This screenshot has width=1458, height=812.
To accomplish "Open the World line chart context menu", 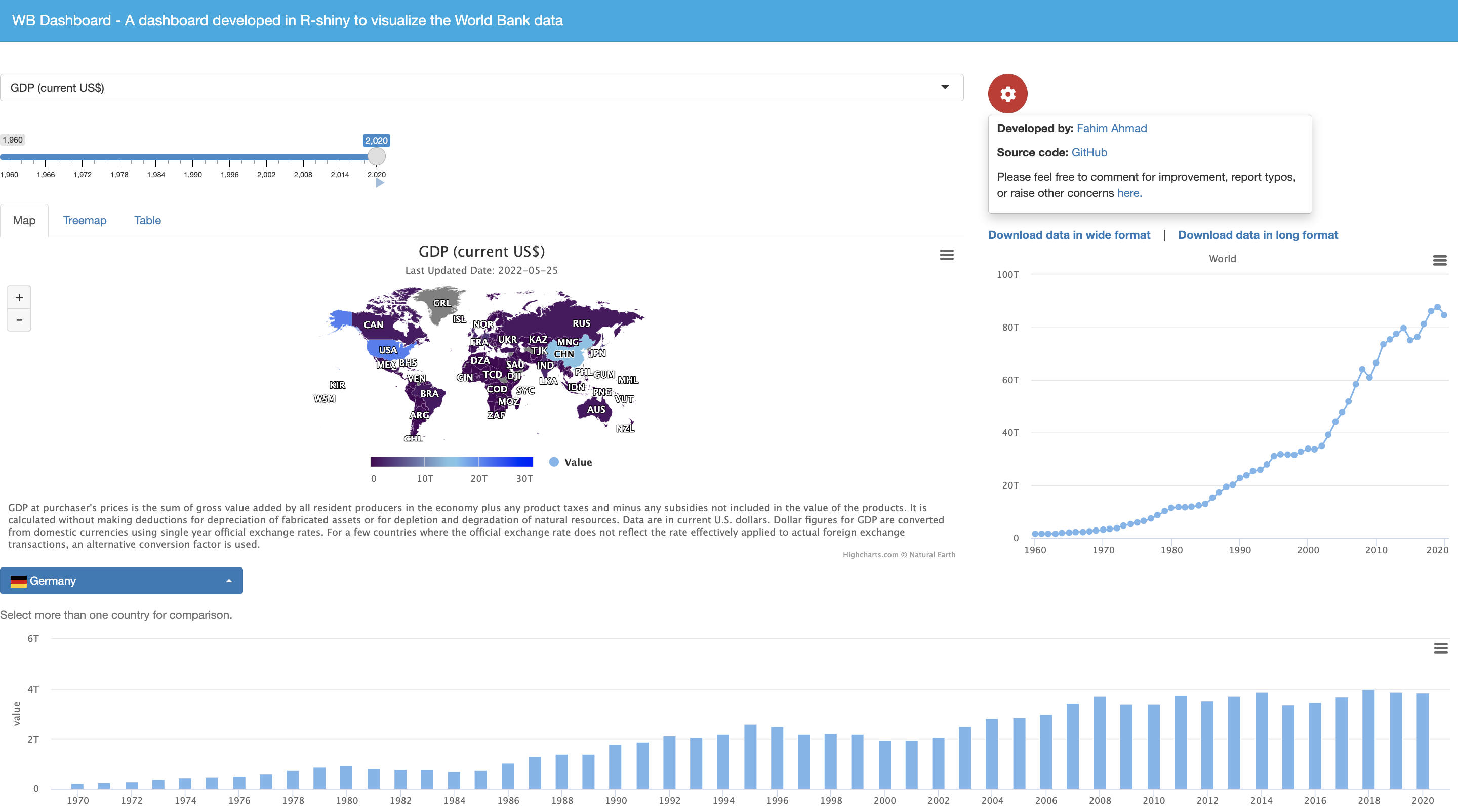I will [x=1439, y=260].
